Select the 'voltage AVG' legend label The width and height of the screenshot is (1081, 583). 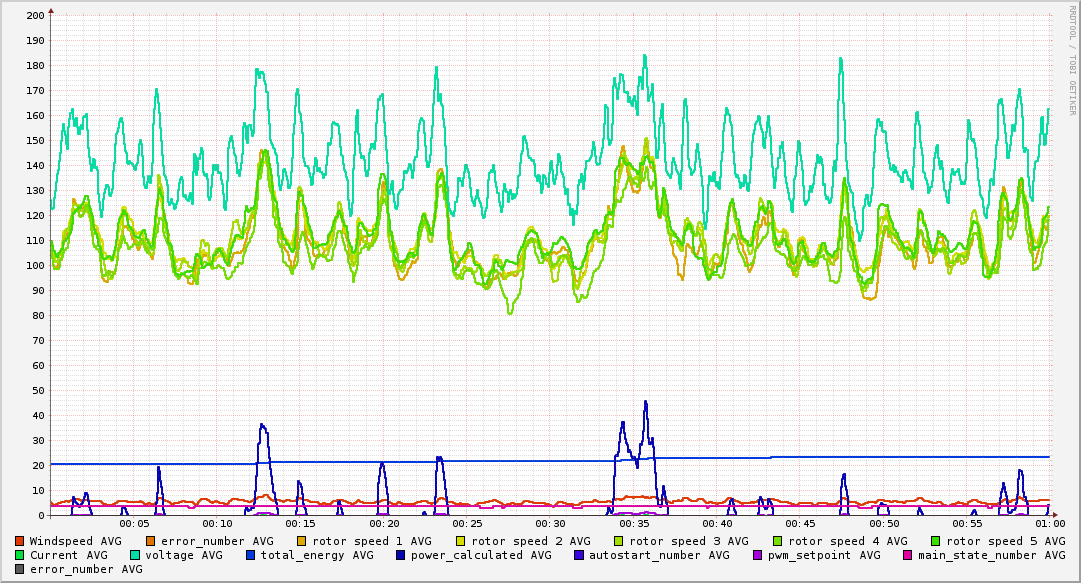(184, 555)
